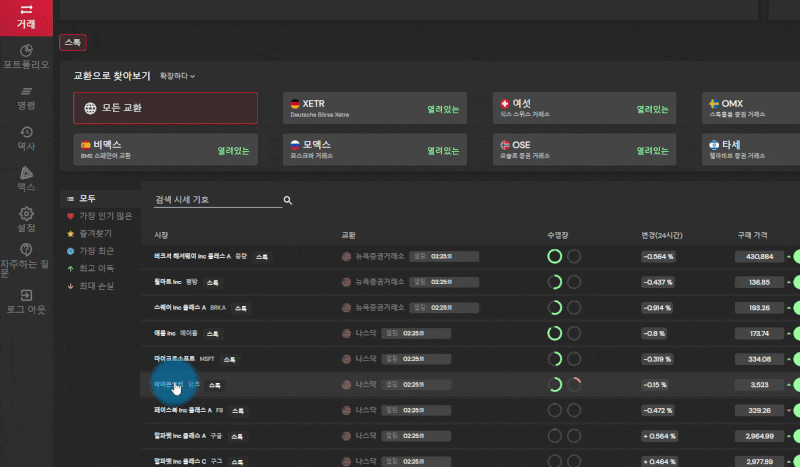Click the red down arrow beside 최대 손실
Viewport: 800px width, 467px height.
[70, 286]
